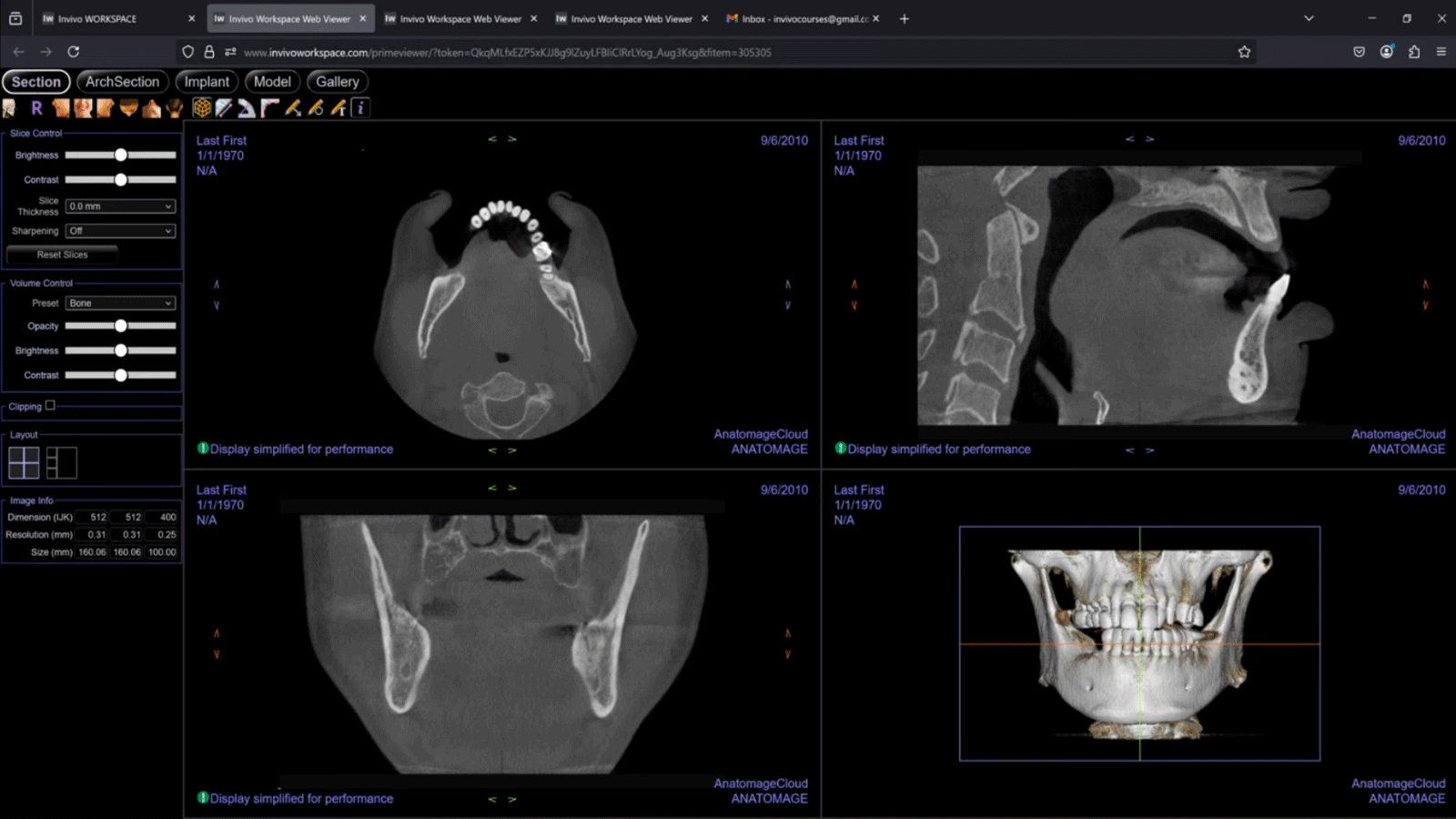Screen dimensions: 1456x819
Task: Toggle the orange grid cube icon
Action: tap(202, 108)
